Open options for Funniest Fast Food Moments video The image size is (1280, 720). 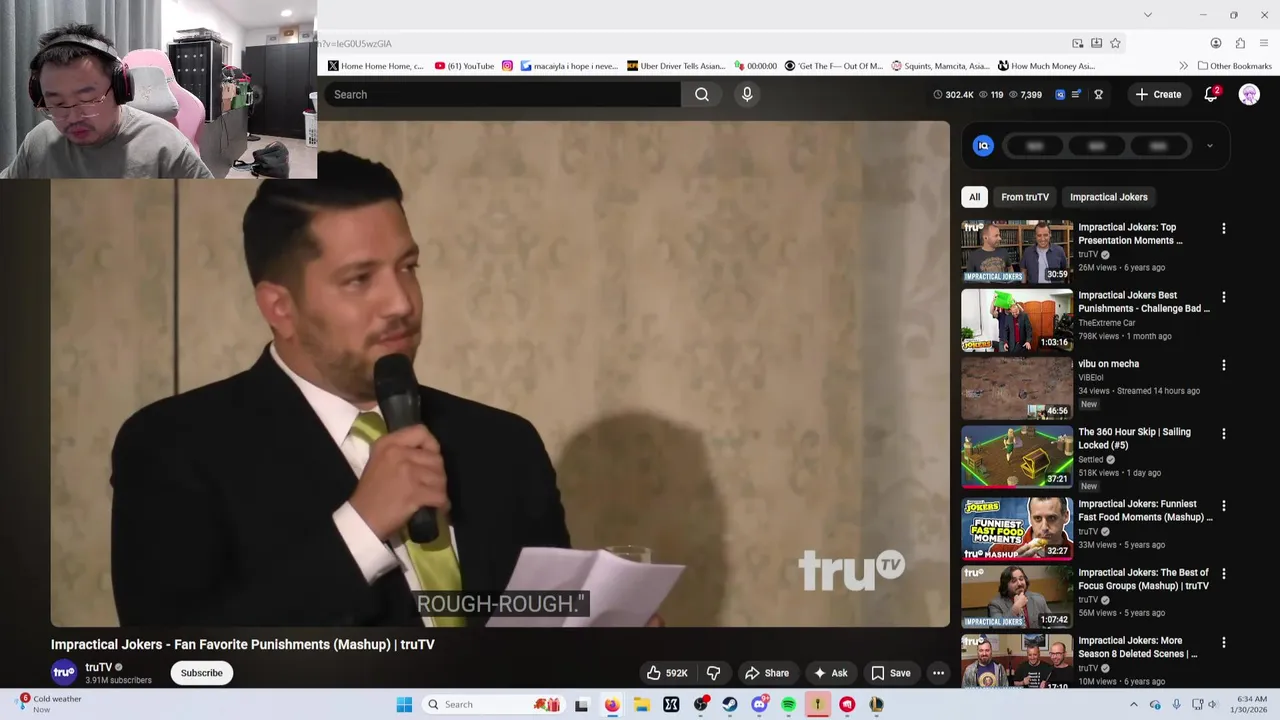1223,506
